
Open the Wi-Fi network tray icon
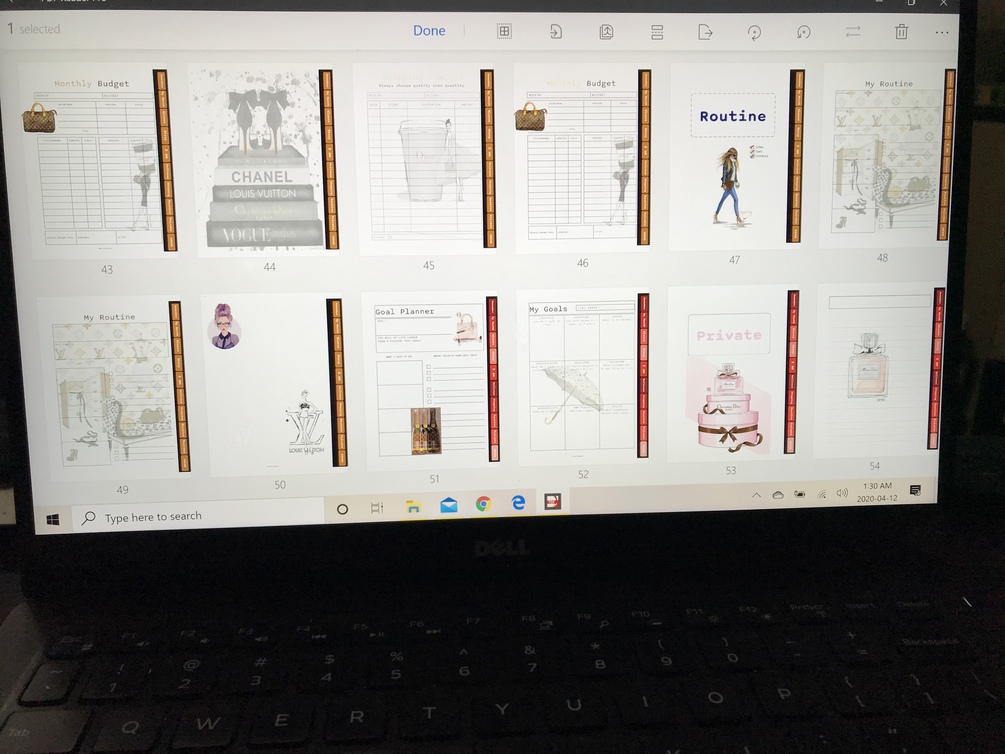822,494
